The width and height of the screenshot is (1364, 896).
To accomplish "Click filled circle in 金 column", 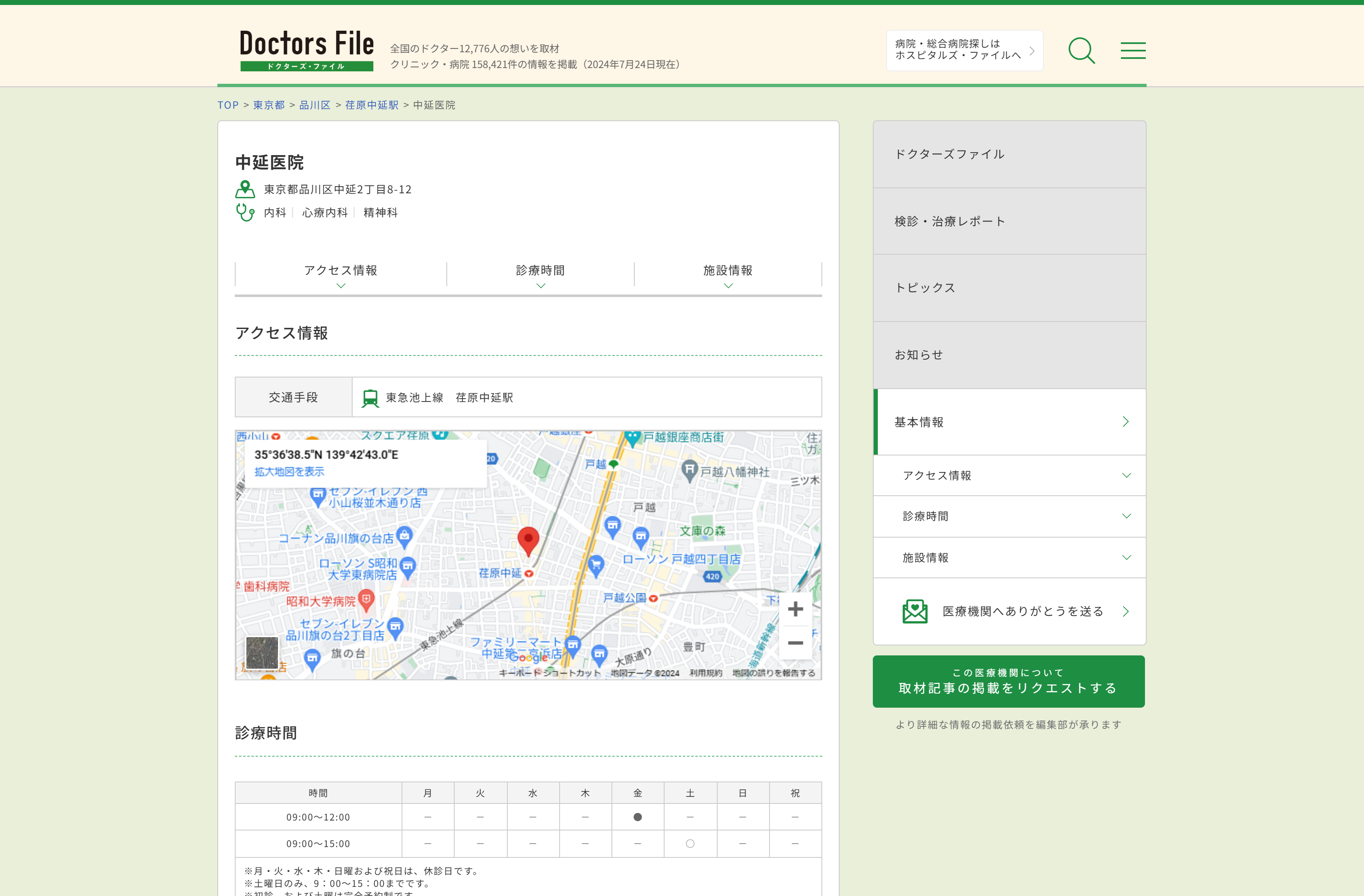I will pyautogui.click(x=637, y=817).
